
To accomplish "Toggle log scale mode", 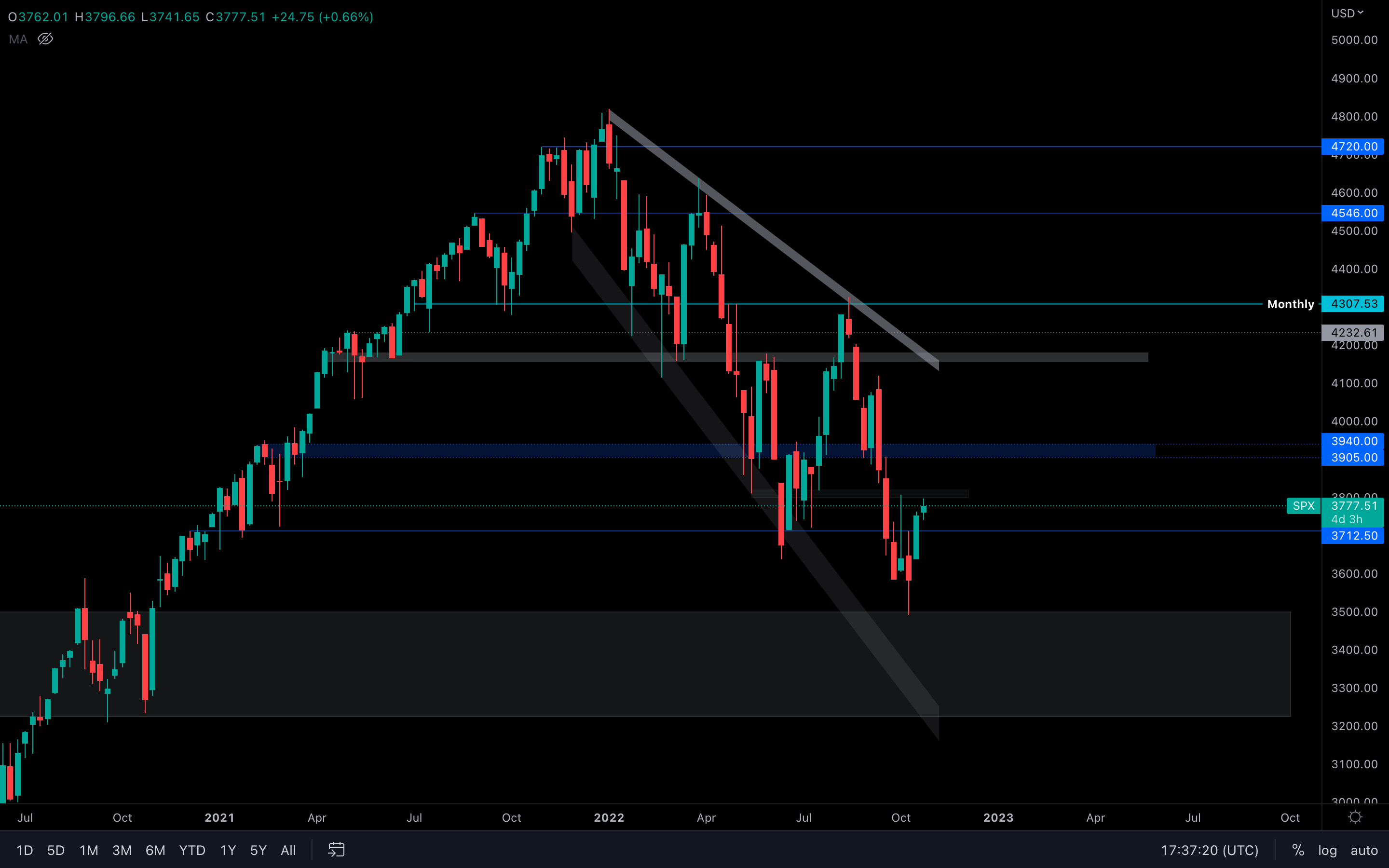I will (x=1328, y=850).
